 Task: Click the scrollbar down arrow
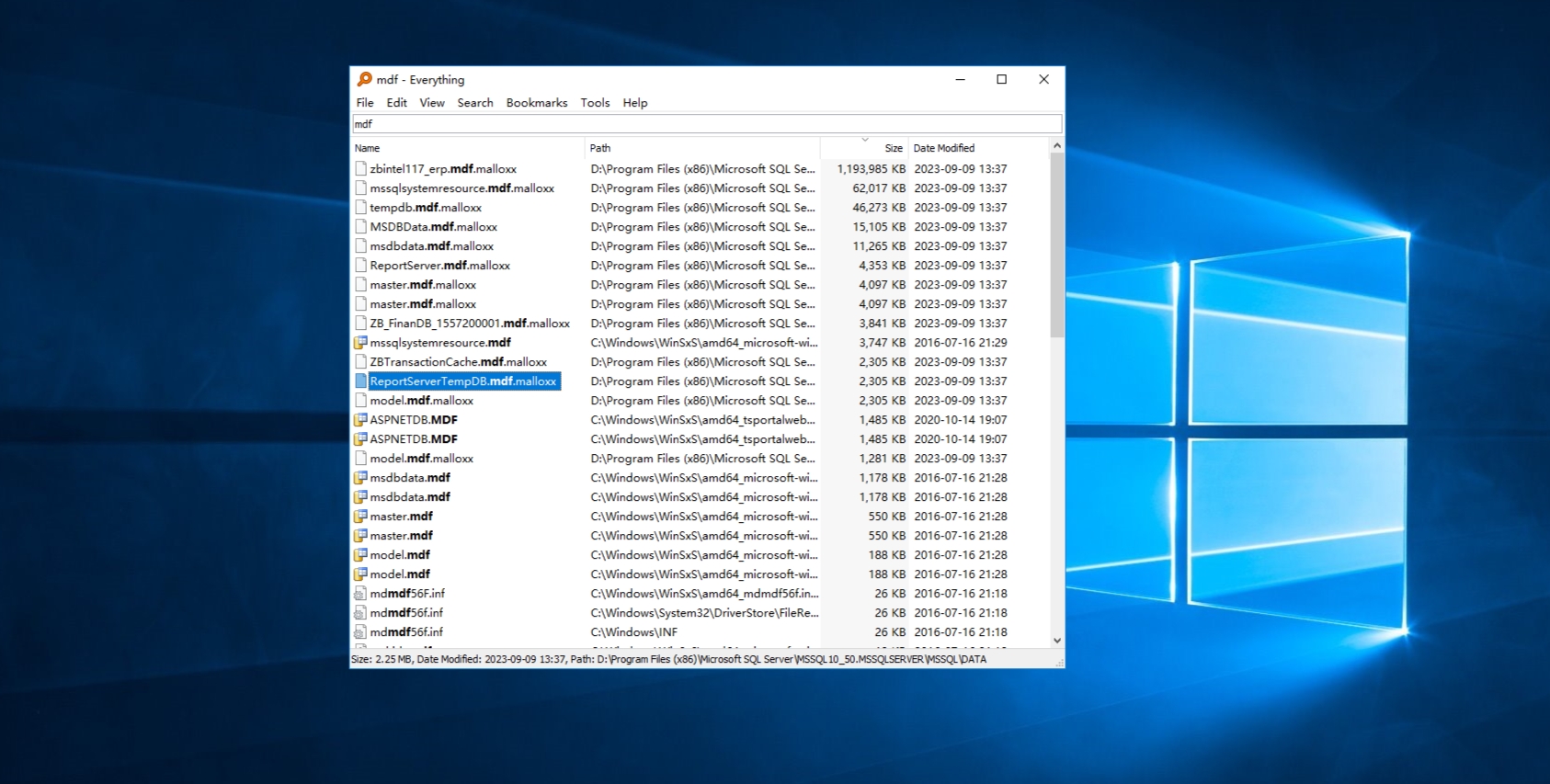coord(1057,641)
